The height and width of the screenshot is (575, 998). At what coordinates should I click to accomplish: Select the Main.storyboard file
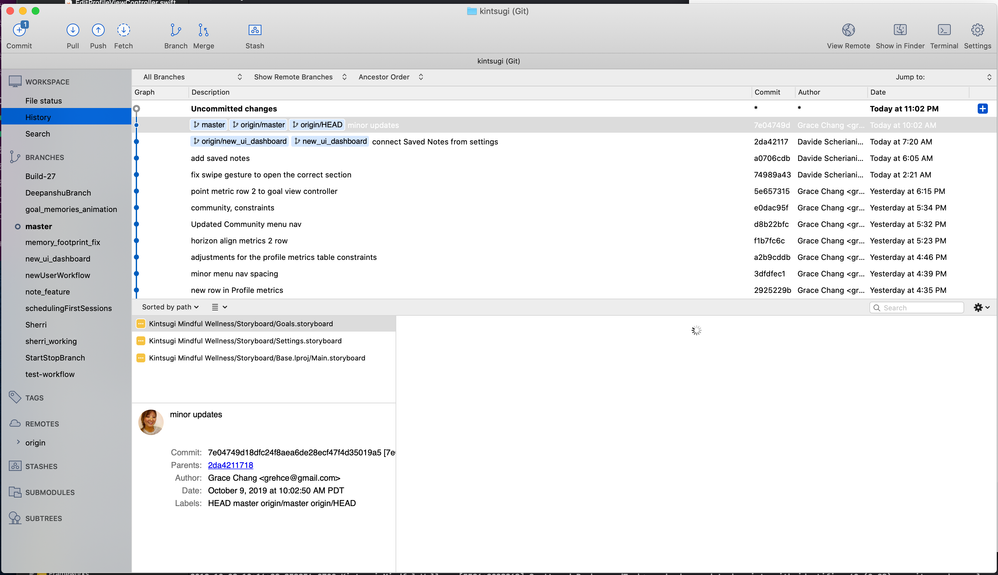click(x=264, y=358)
